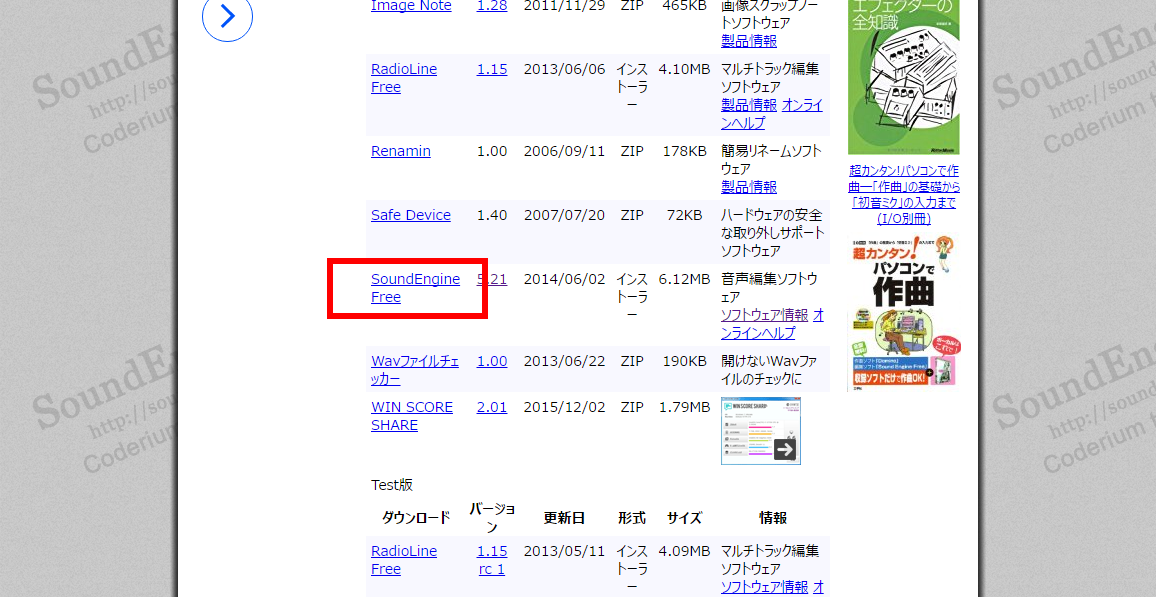Image resolution: width=1156 pixels, height=597 pixels.
Task: Click WIN SCORE SHARE version 2.01 link
Action: pos(492,408)
